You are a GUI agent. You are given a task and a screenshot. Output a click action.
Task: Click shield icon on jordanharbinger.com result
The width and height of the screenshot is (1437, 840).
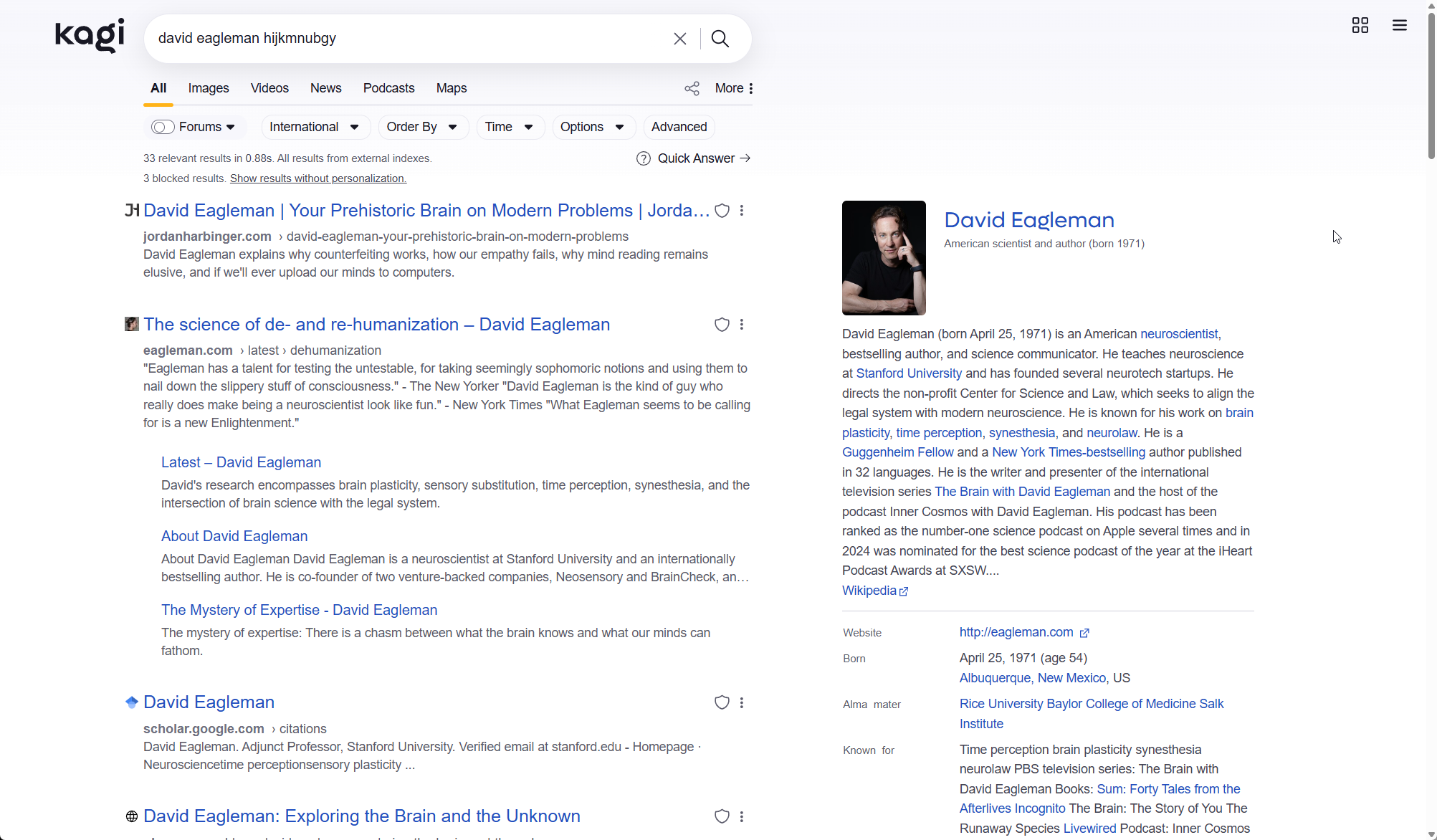pos(722,211)
